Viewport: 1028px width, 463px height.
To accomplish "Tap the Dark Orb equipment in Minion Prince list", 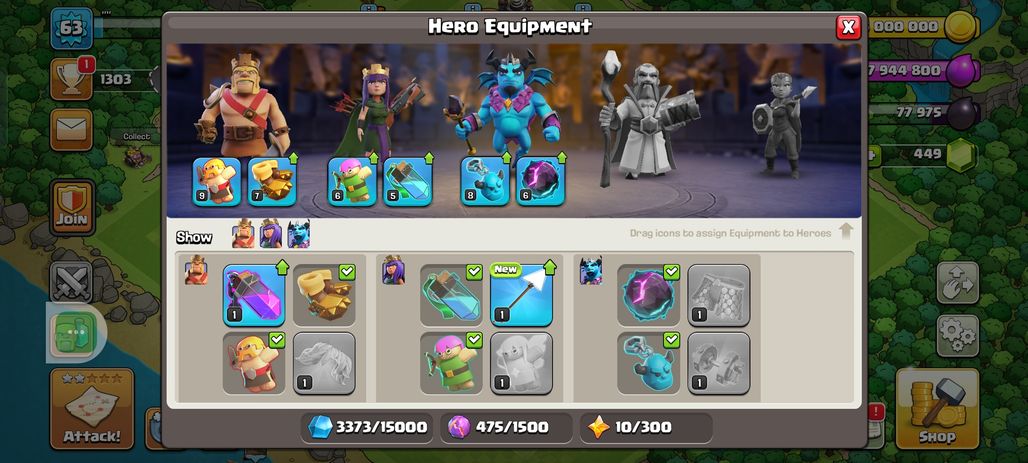I will point(648,295).
